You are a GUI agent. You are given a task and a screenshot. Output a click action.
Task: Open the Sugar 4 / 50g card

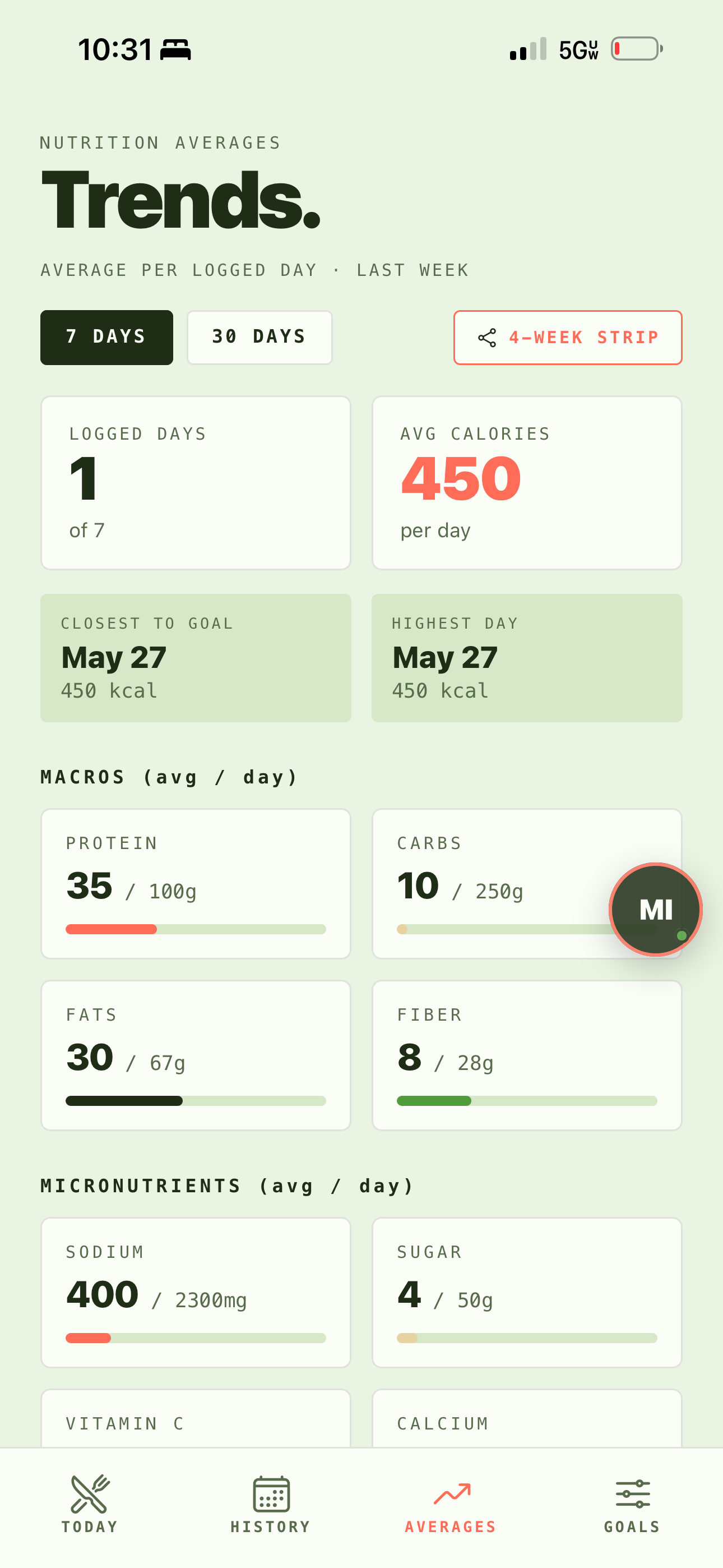pyautogui.click(x=526, y=1292)
